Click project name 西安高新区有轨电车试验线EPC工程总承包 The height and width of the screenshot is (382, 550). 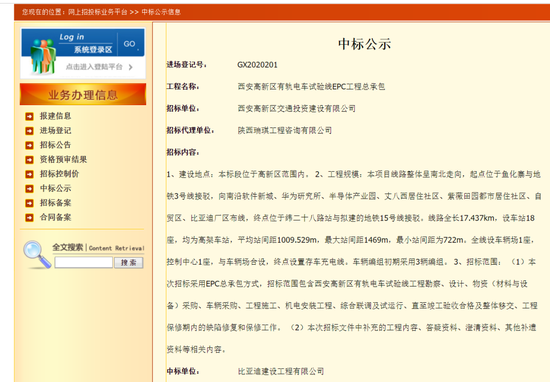[x=311, y=87]
